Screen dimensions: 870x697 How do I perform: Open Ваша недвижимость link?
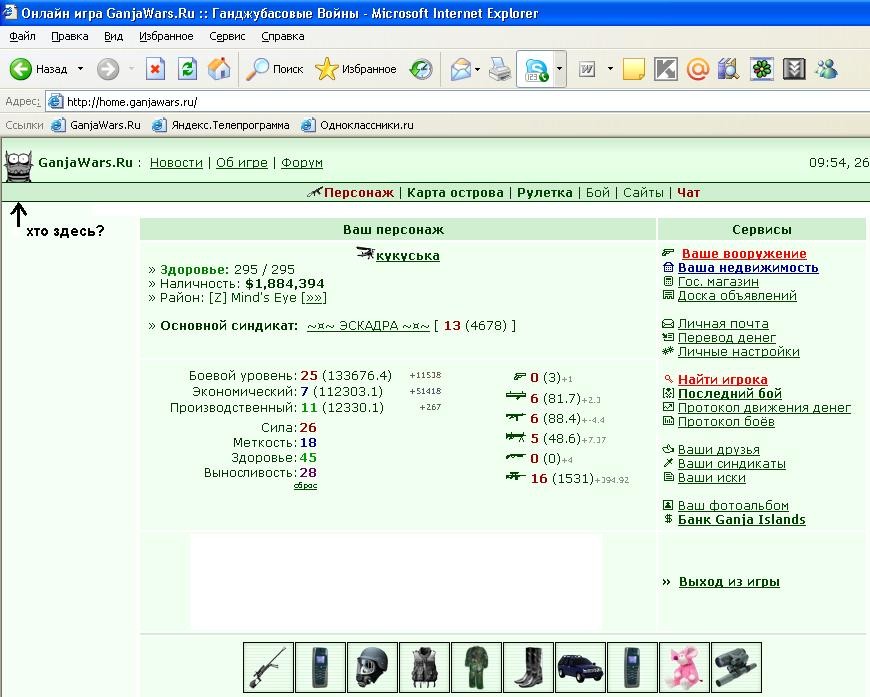[x=748, y=267]
